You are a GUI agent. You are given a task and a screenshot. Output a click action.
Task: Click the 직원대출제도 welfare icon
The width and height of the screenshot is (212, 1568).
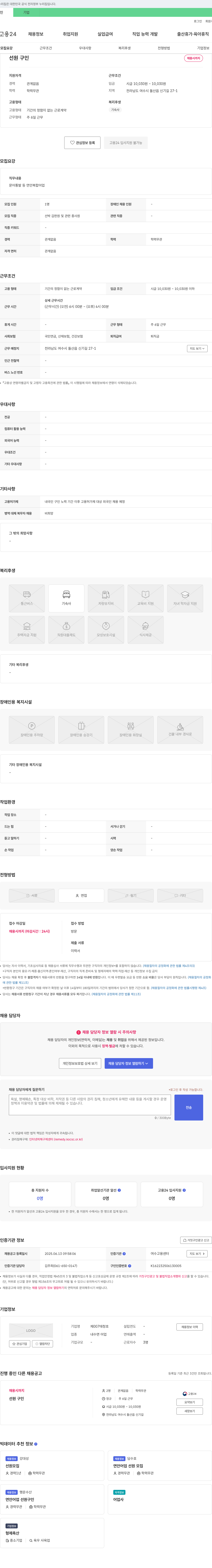(66, 630)
